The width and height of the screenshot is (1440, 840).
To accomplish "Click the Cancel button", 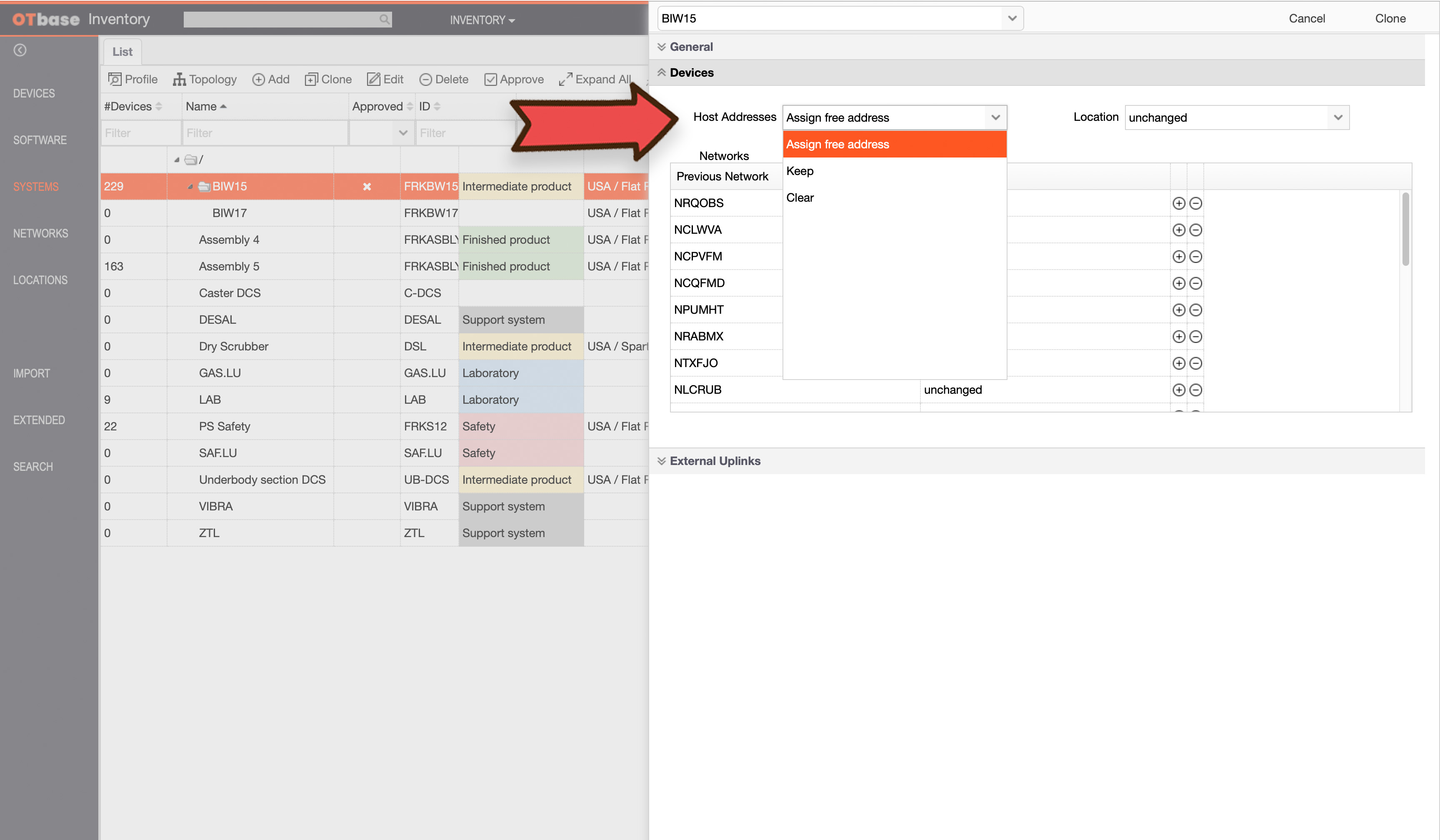I will [1306, 18].
